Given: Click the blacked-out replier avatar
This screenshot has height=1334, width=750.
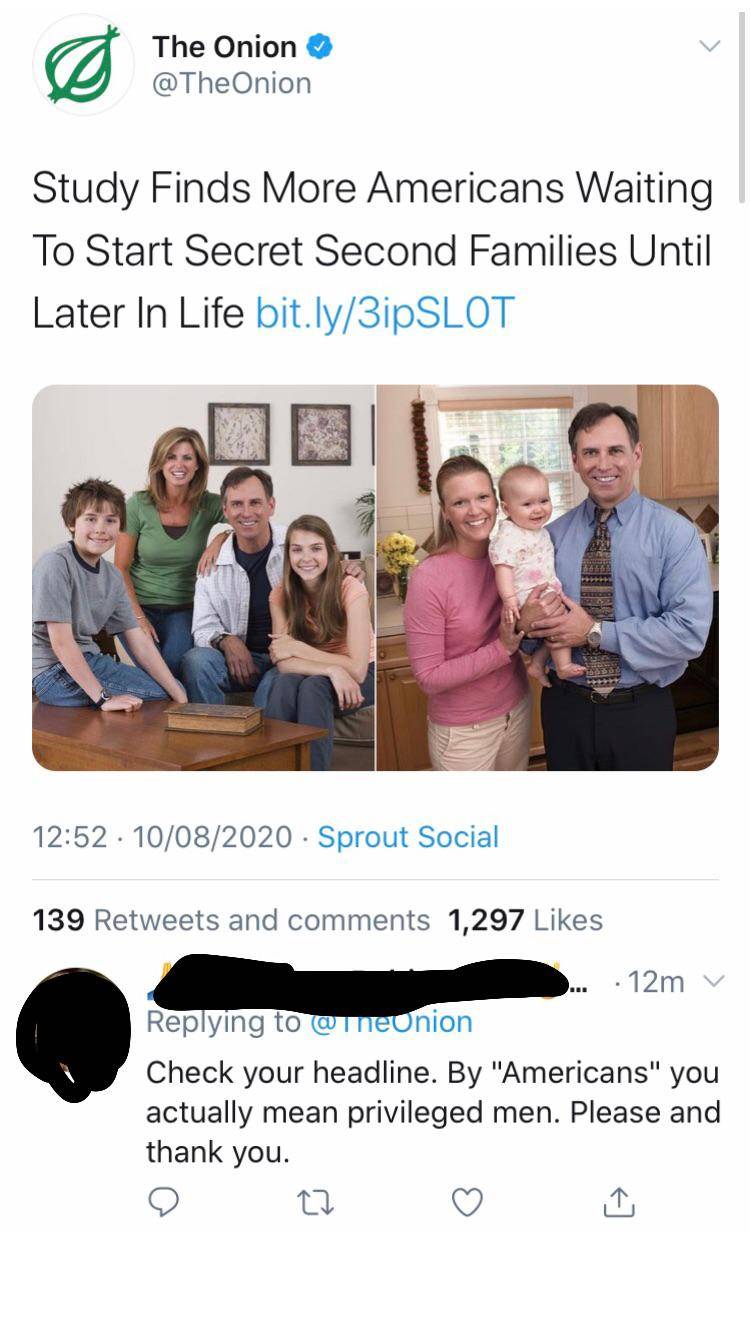Looking at the screenshot, I should pos(72,1033).
